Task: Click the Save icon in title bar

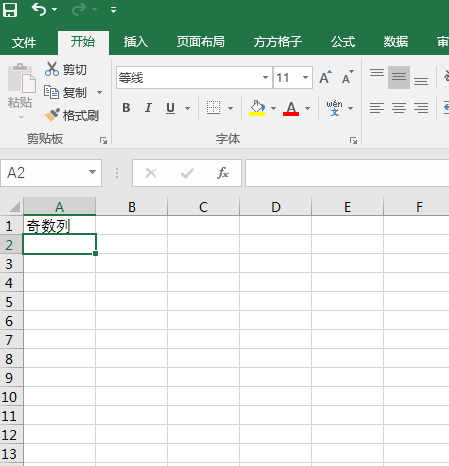Action: point(10,10)
